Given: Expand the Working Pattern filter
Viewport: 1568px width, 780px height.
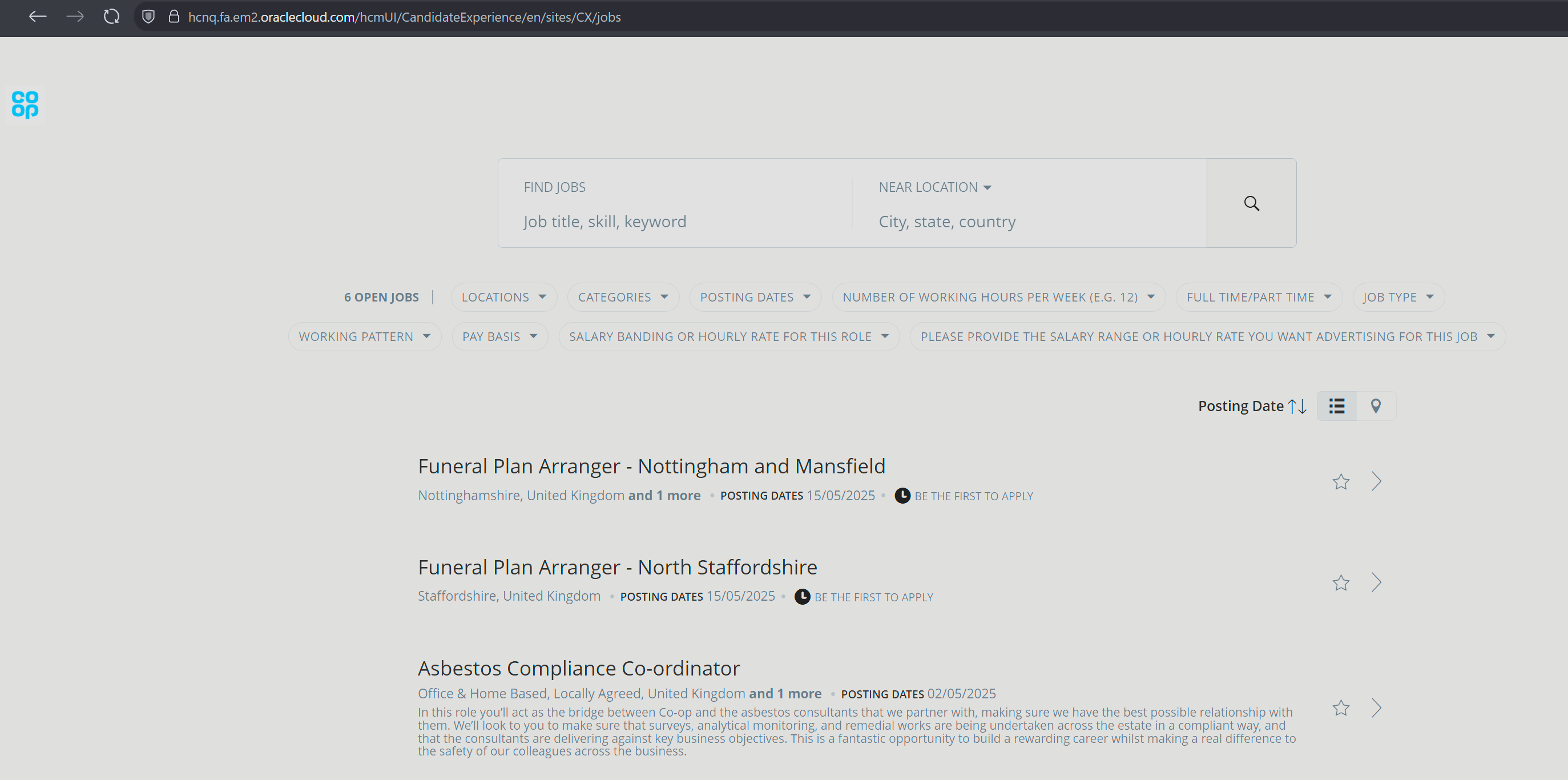Looking at the screenshot, I should 364,337.
